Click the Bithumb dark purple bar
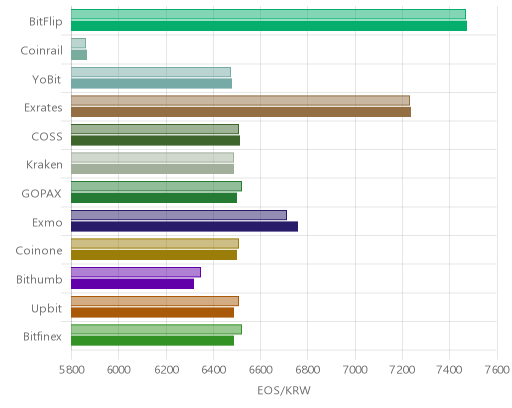Image resolution: width=512 pixels, height=408 pixels. (132, 284)
